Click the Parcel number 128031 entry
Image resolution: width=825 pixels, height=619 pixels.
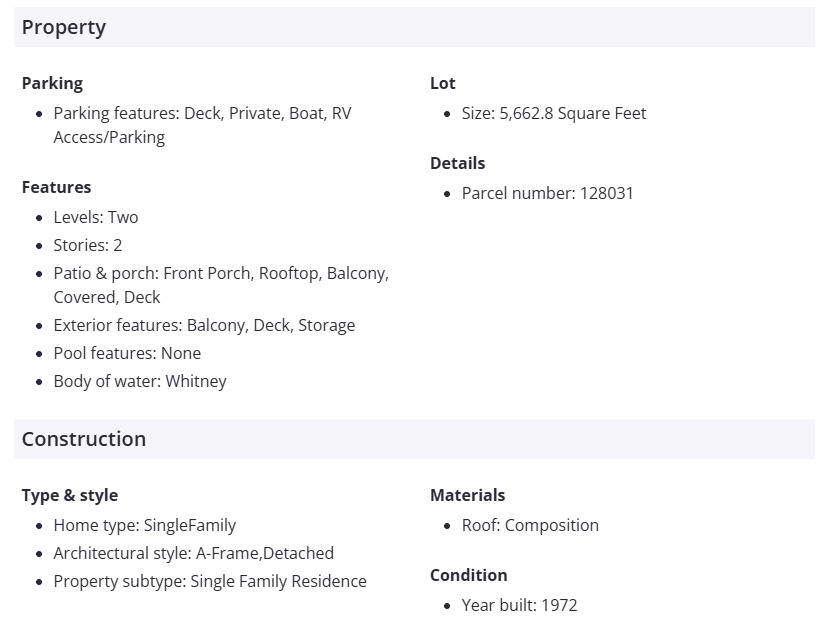(x=548, y=193)
